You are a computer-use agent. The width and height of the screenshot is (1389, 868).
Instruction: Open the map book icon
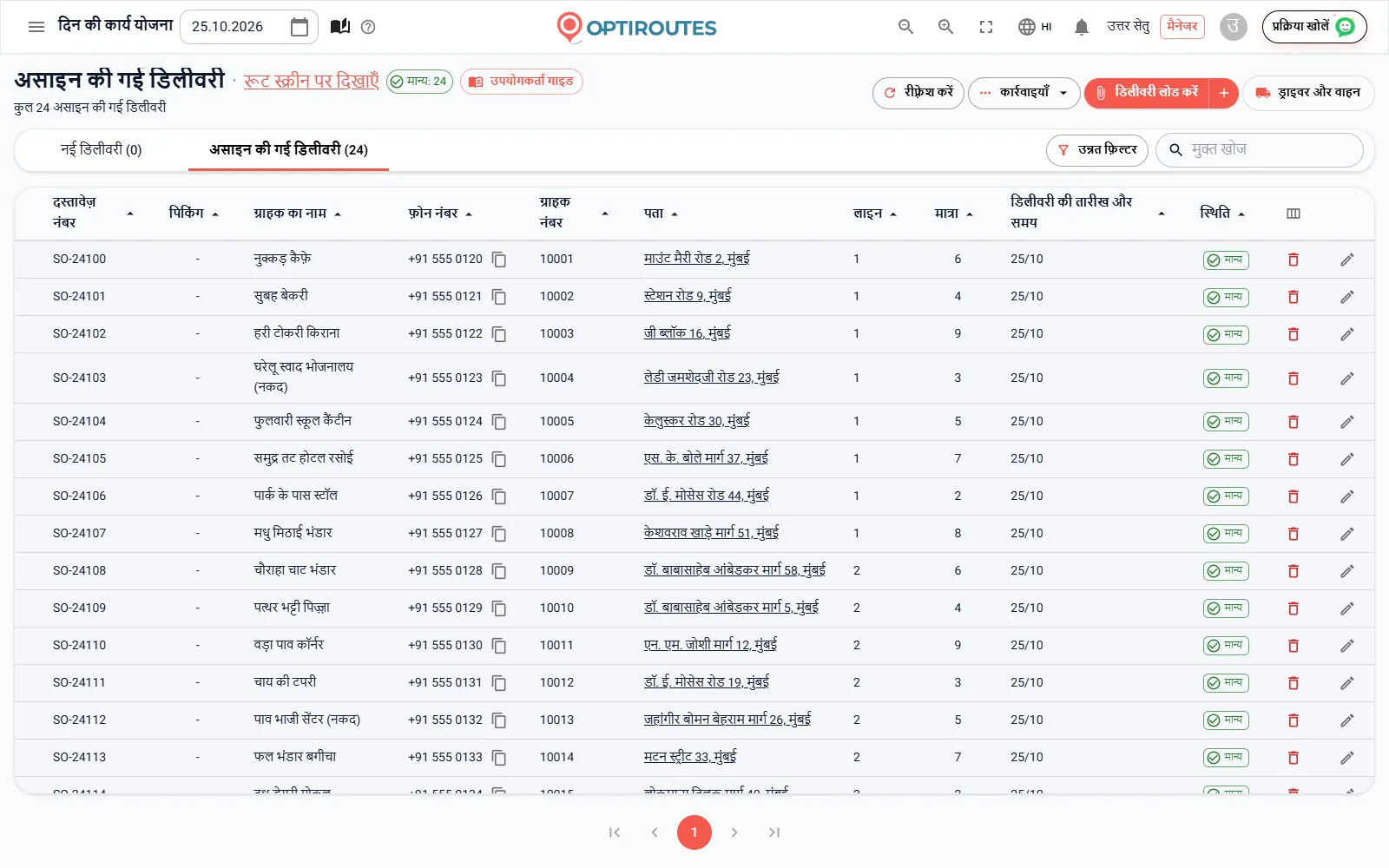click(x=340, y=27)
